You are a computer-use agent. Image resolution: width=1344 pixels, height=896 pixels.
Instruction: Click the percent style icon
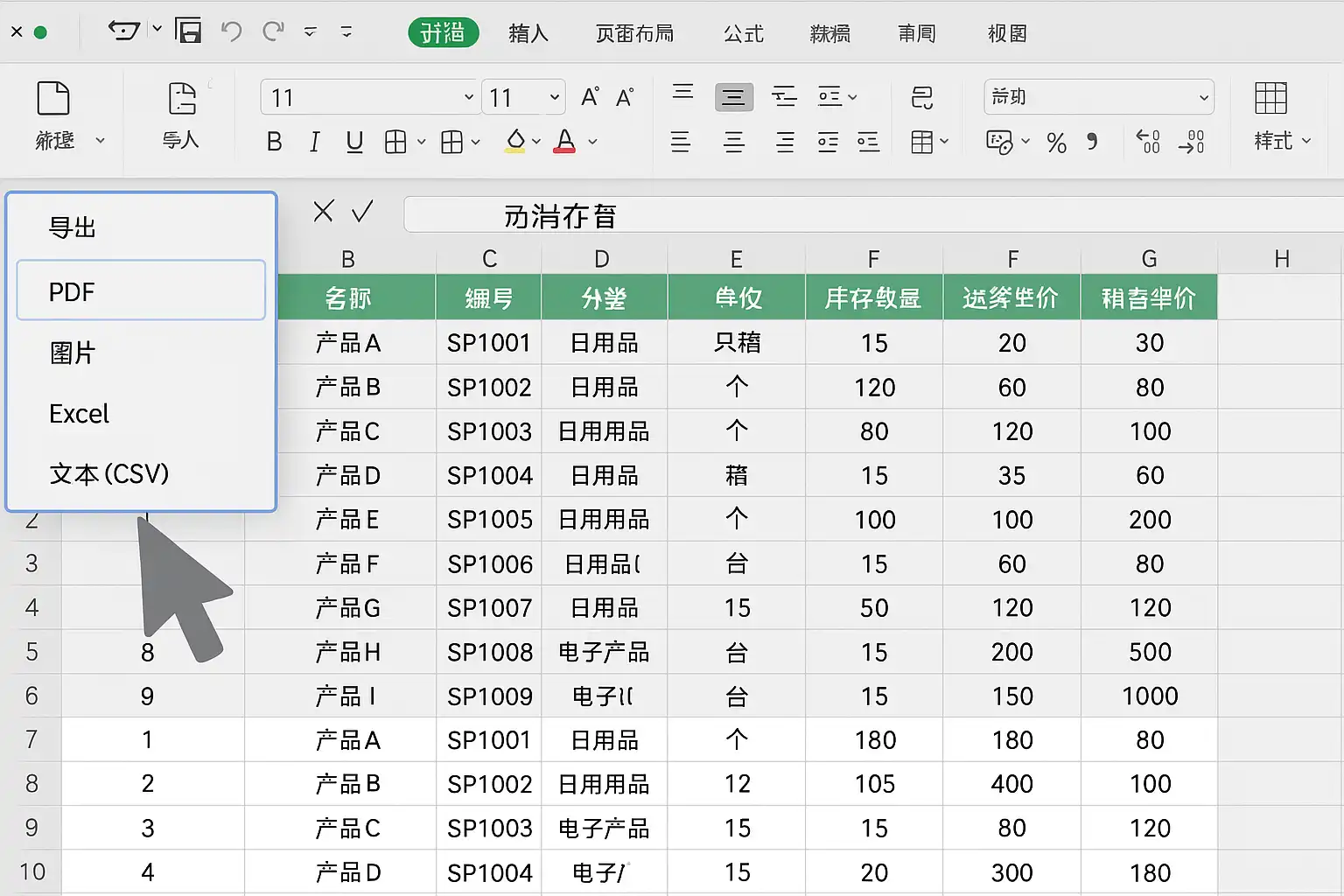tap(1056, 143)
